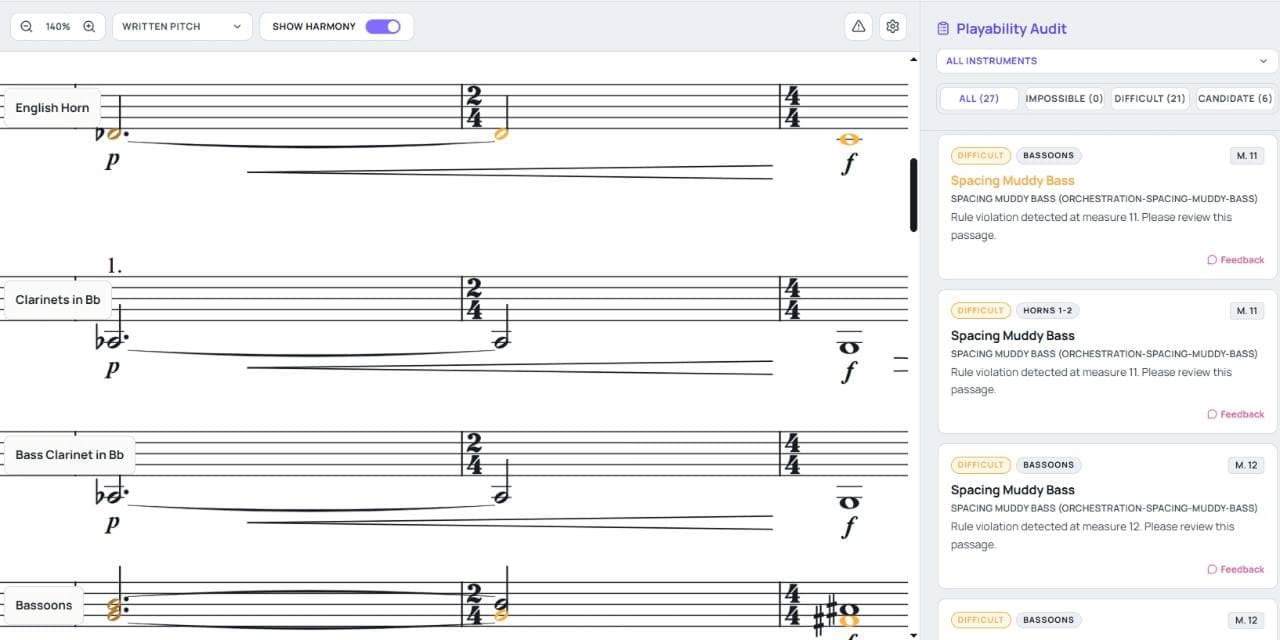Image resolution: width=1280 pixels, height=640 pixels.
Task: Click orange DIFFICULT badge on first card
Action: 980,156
